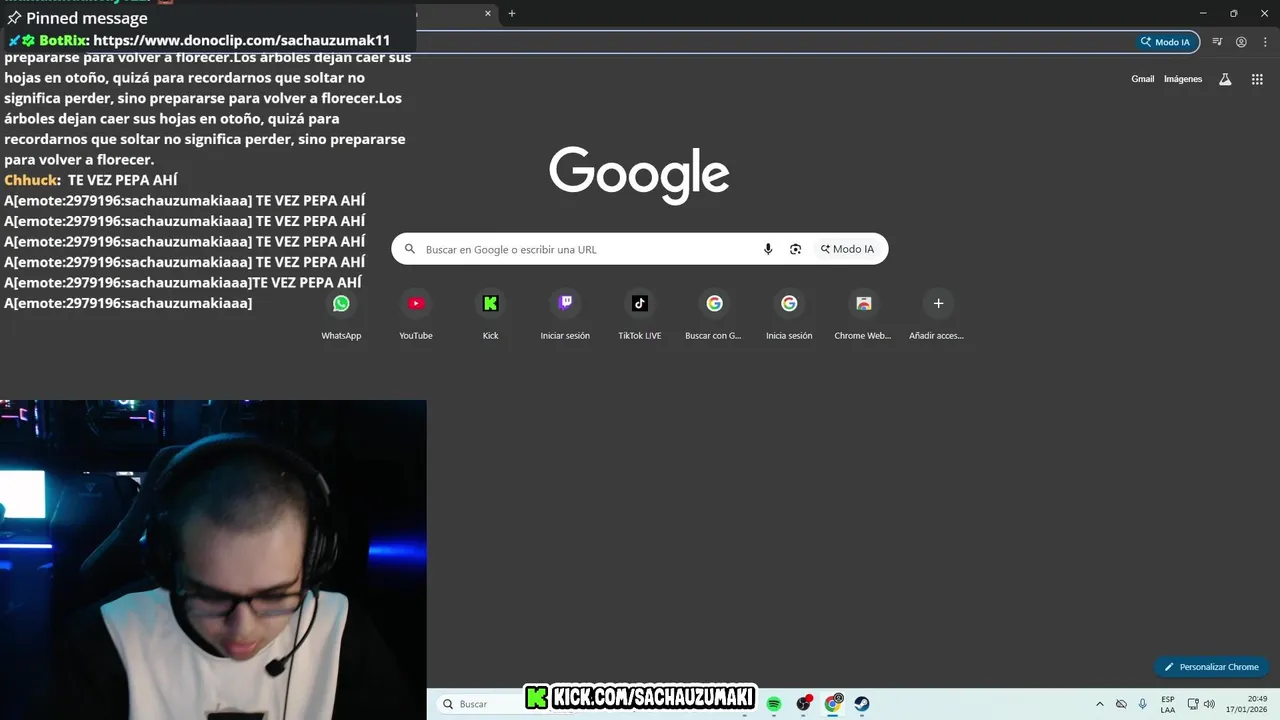1280x720 pixels.
Task: Open the media controls icon in toolbar
Action: tap(1217, 42)
